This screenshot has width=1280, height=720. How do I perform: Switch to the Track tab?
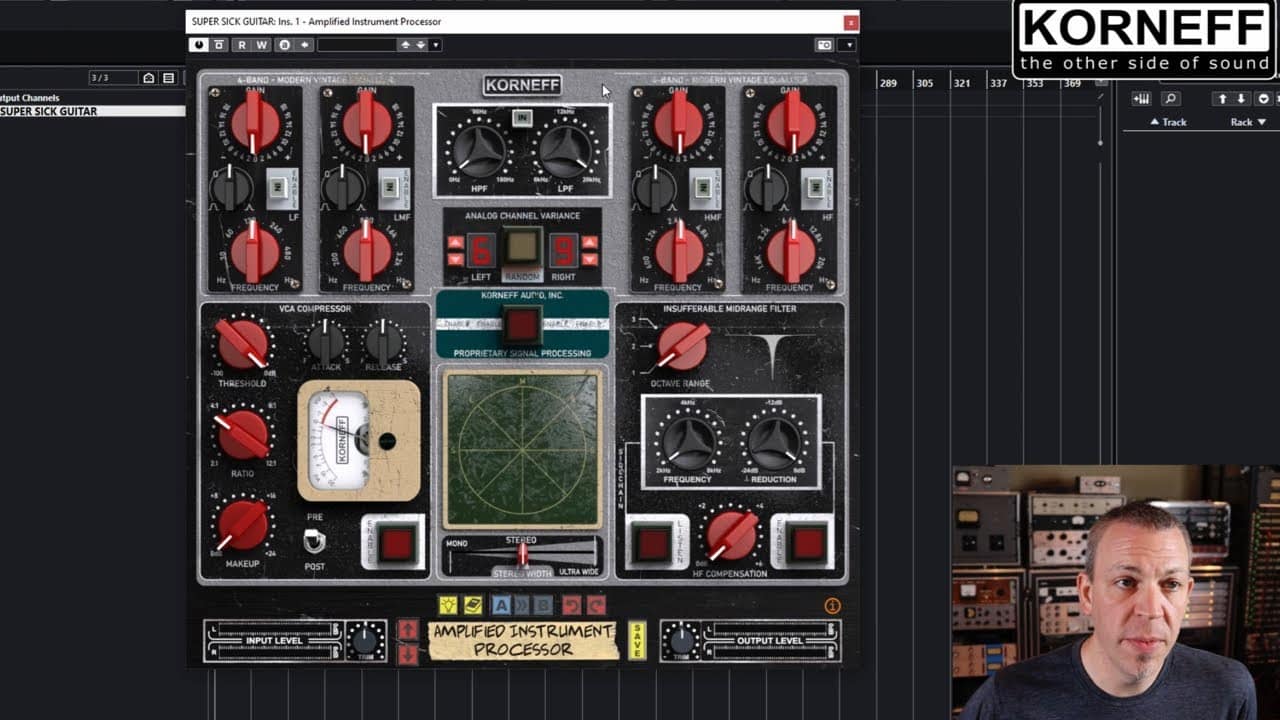click(1168, 122)
